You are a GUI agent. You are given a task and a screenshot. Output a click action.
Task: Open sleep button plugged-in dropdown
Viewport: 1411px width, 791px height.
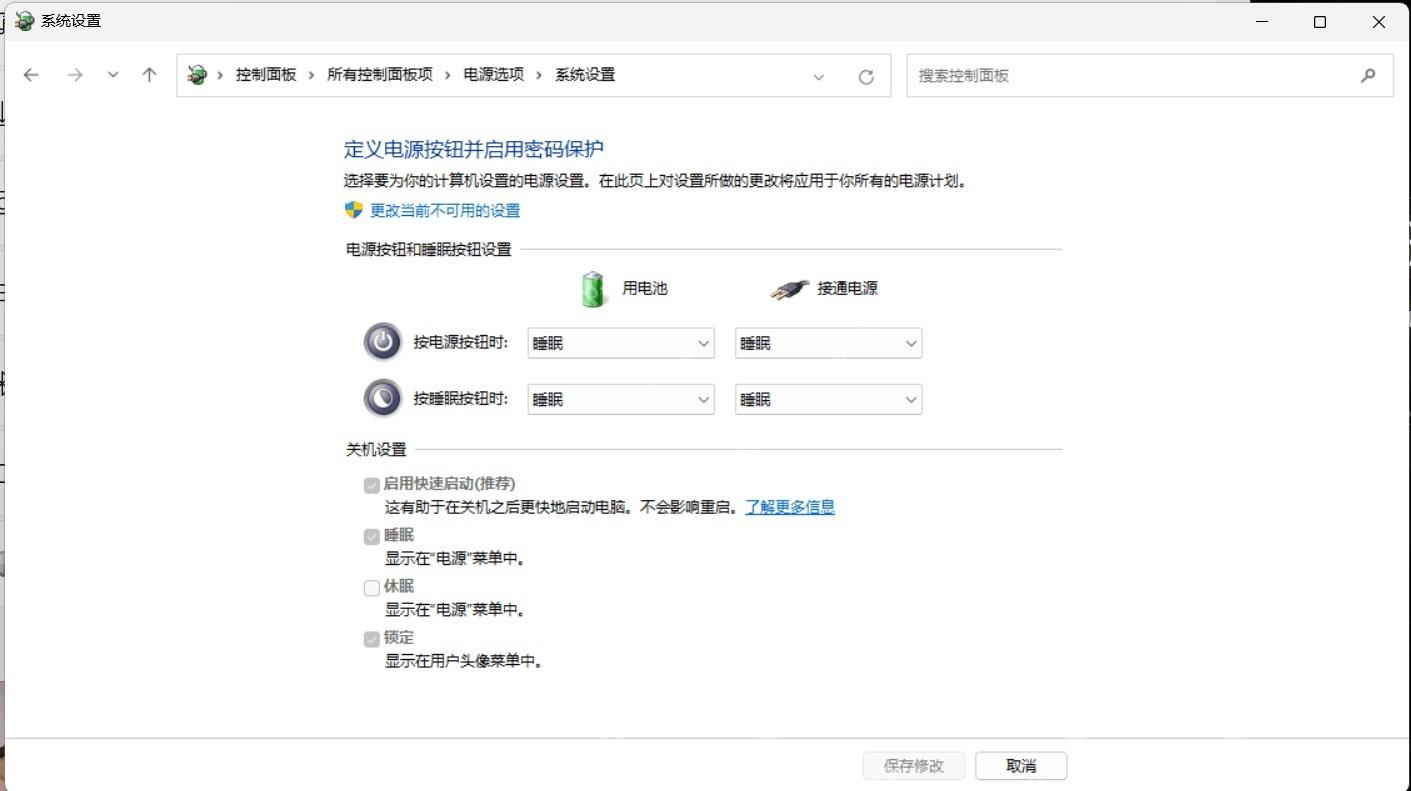coord(828,399)
